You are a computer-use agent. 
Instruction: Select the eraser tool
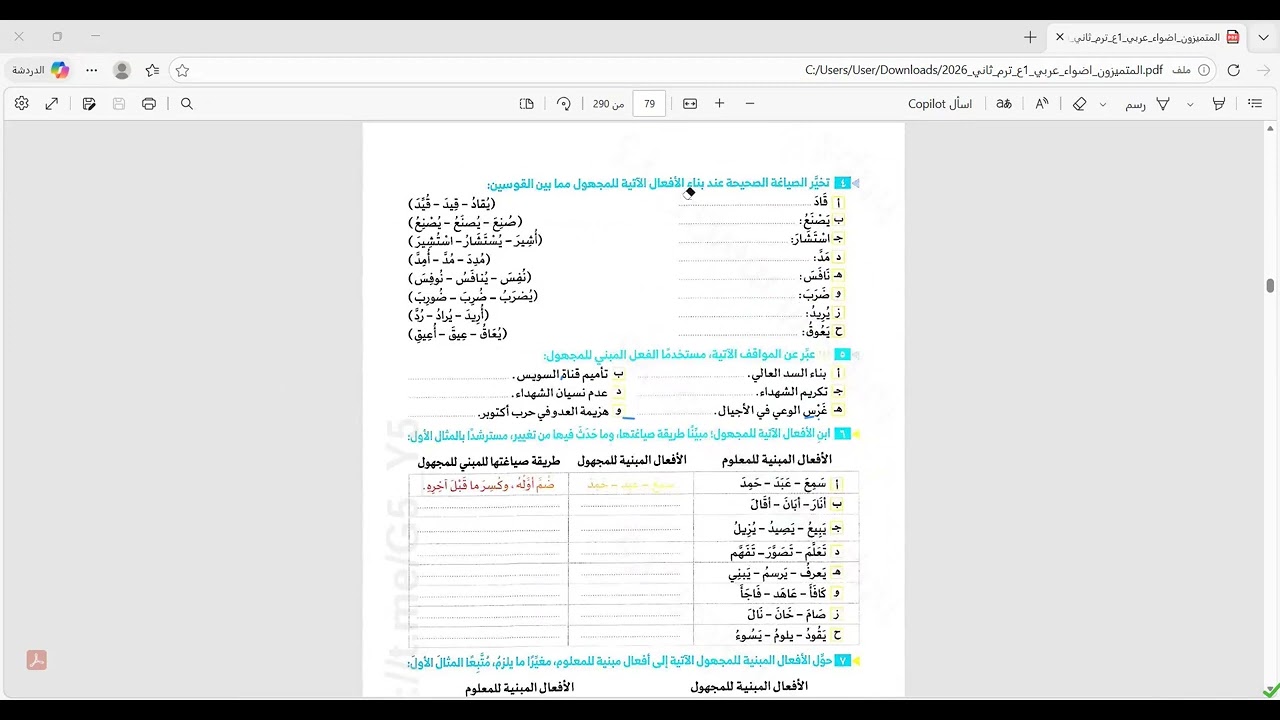click(1079, 104)
